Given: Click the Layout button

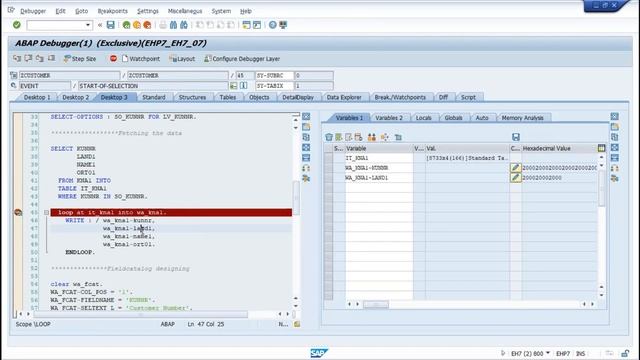Looking at the screenshot, I should pos(182,59).
